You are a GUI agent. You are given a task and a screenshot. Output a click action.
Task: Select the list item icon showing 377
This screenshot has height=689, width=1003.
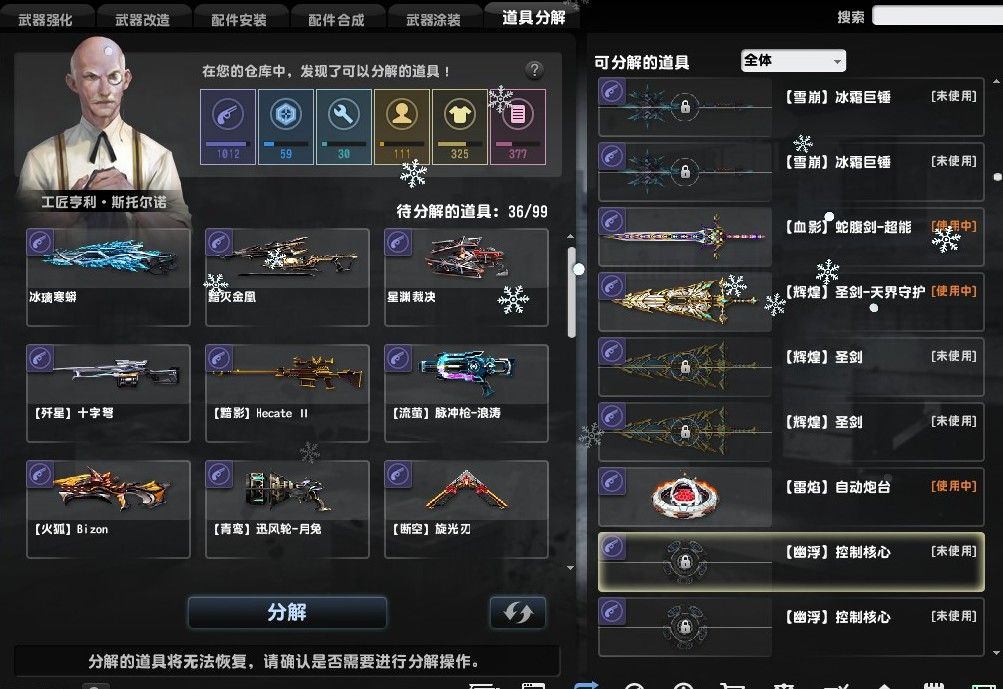[517, 127]
